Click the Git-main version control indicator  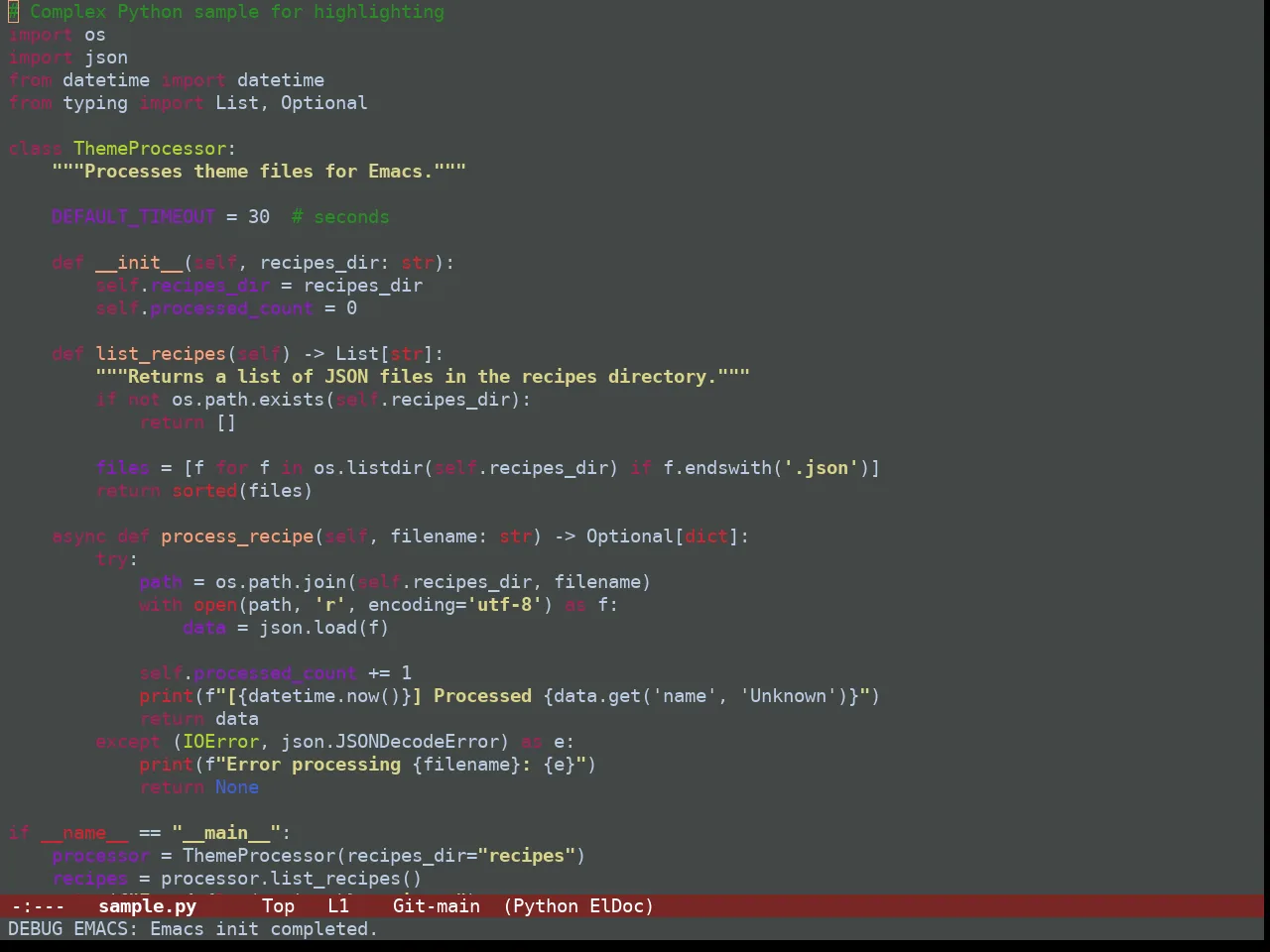point(437,905)
